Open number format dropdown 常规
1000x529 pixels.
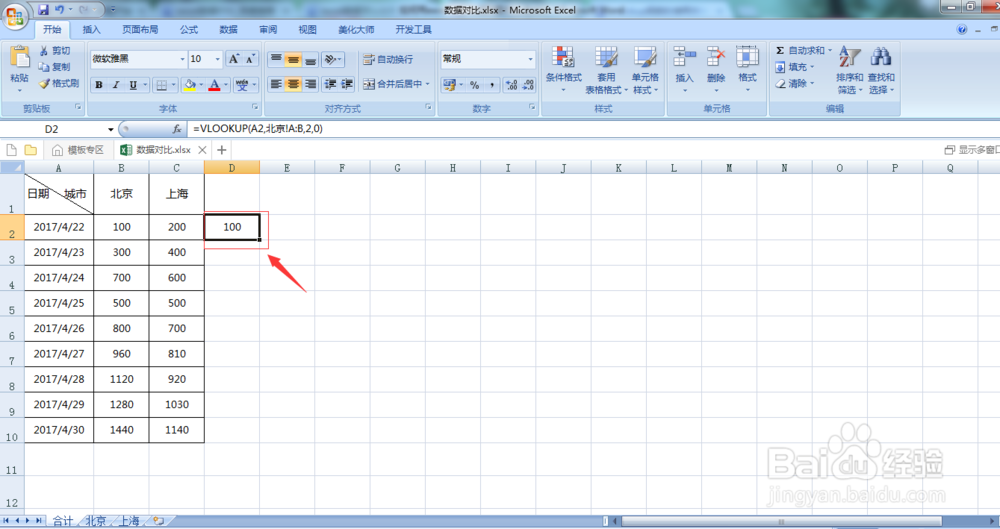[530, 59]
